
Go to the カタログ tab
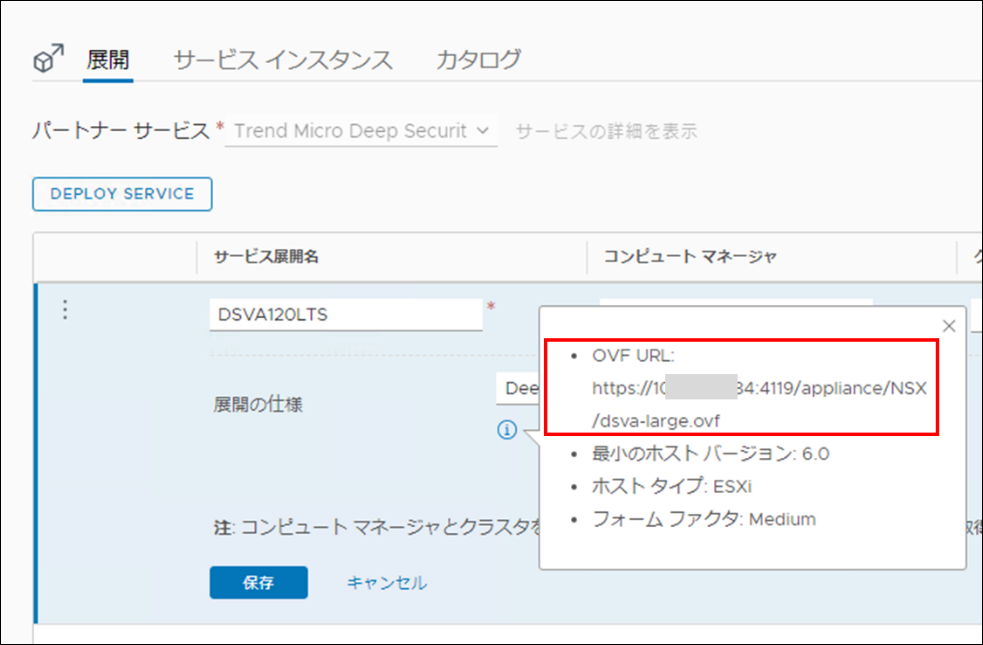[478, 59]
